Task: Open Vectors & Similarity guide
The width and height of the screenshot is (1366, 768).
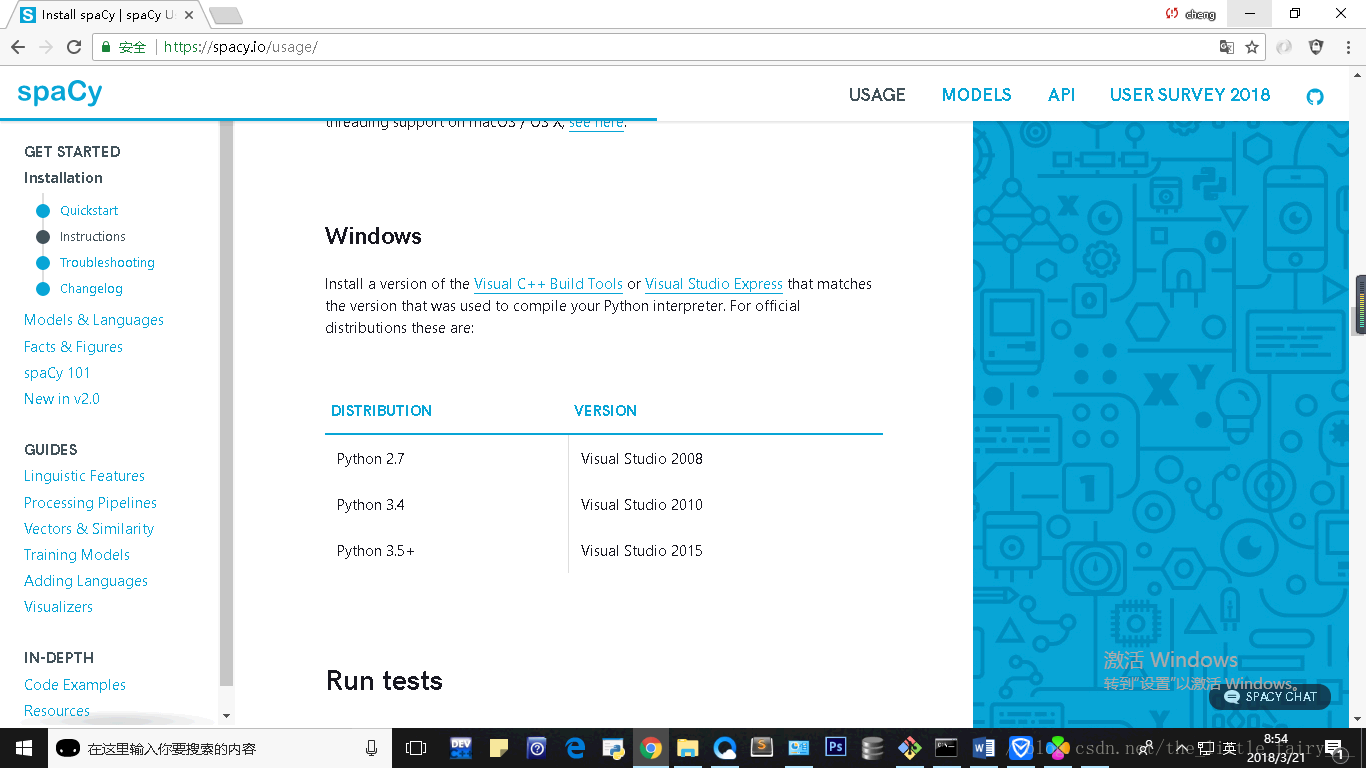Action: [89, 529]
